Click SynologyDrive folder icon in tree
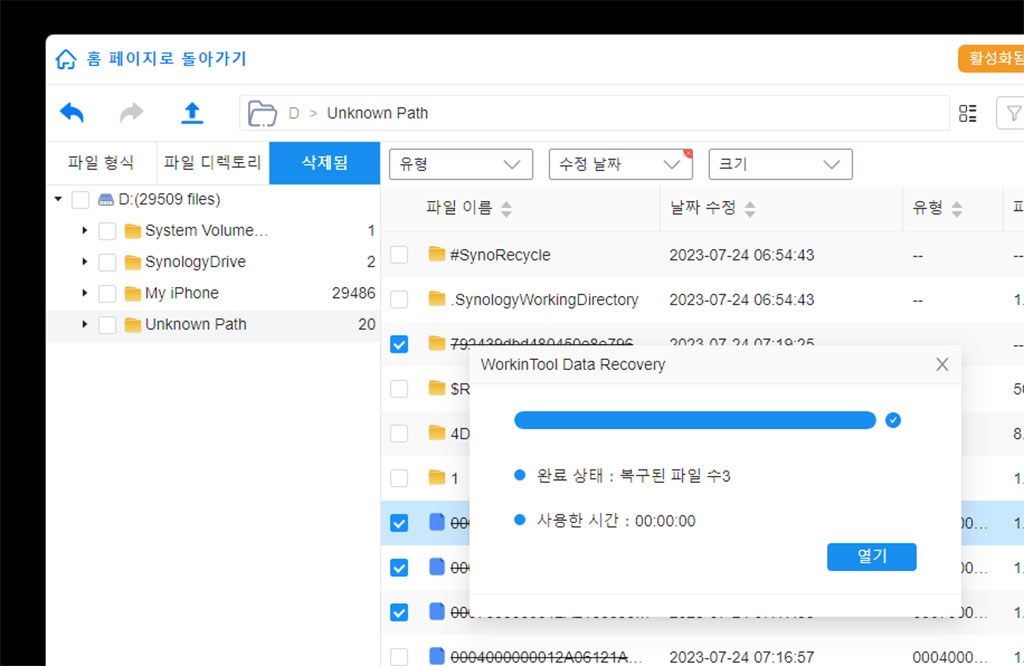 click(133, 262)
